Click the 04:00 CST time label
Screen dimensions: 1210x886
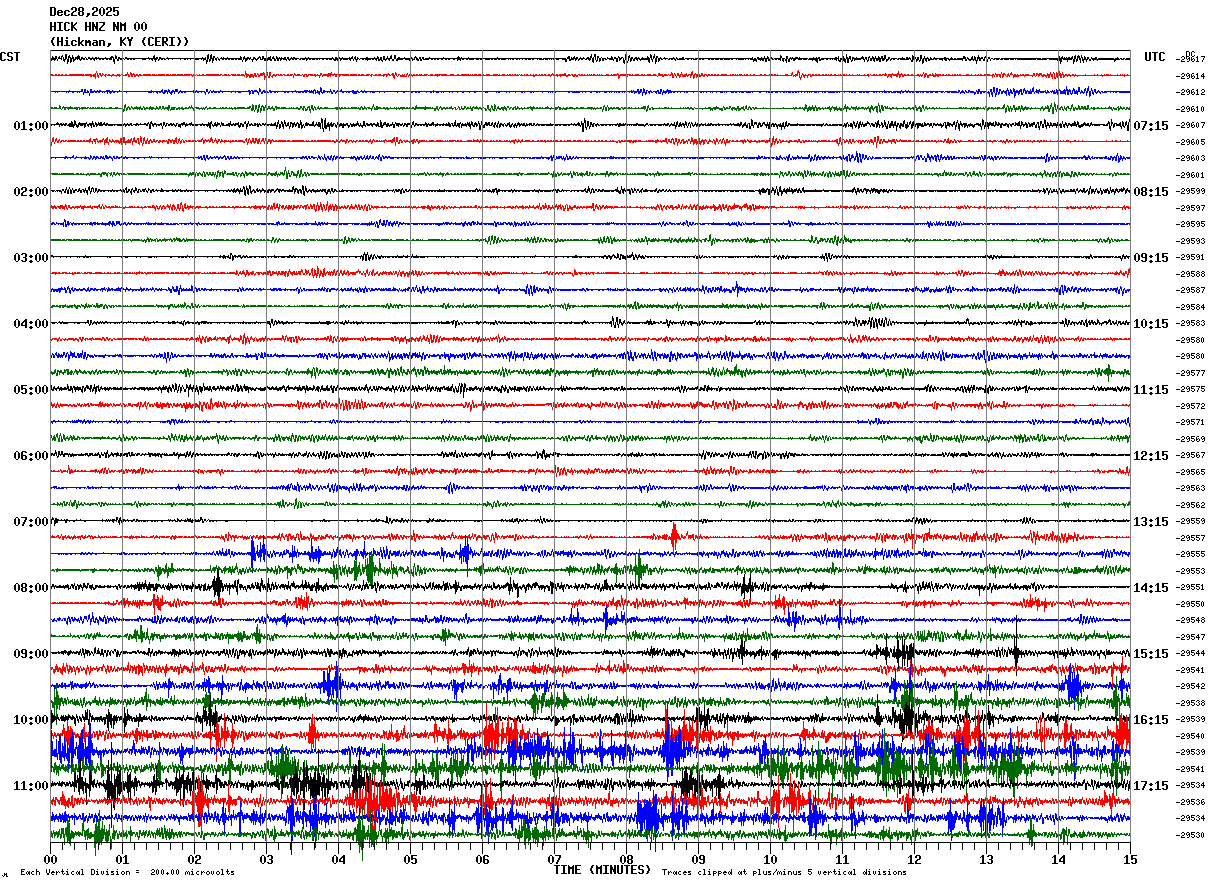click(31, 324)
